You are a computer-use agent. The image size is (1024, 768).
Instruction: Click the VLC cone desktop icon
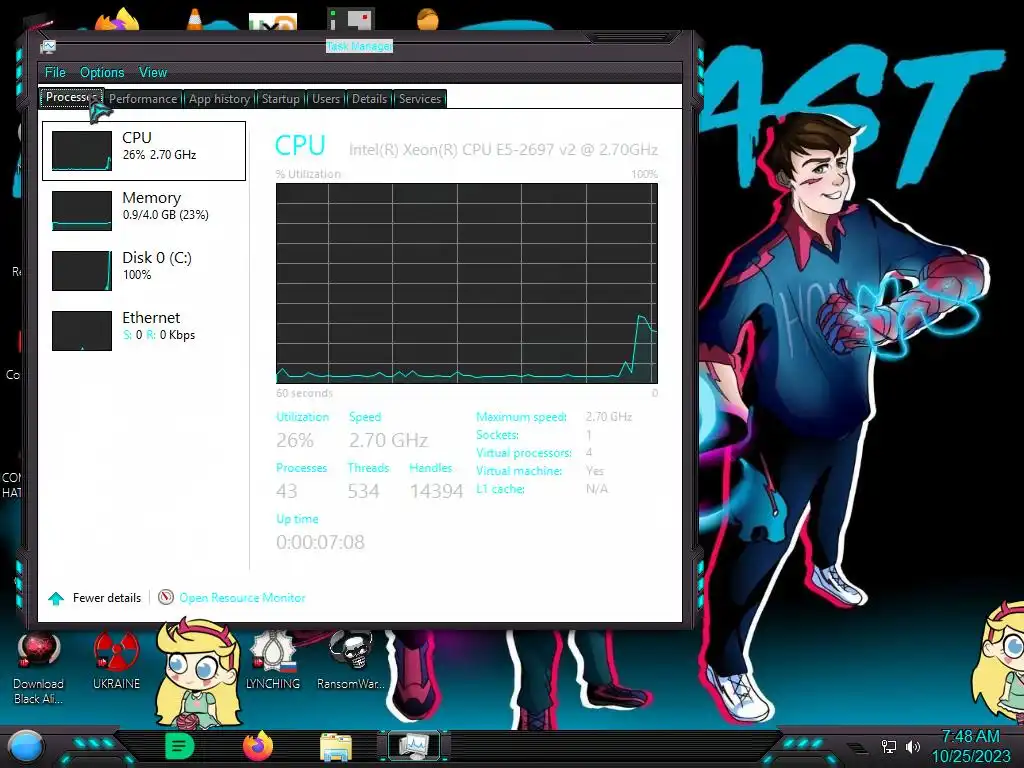(x=195, y=19)
